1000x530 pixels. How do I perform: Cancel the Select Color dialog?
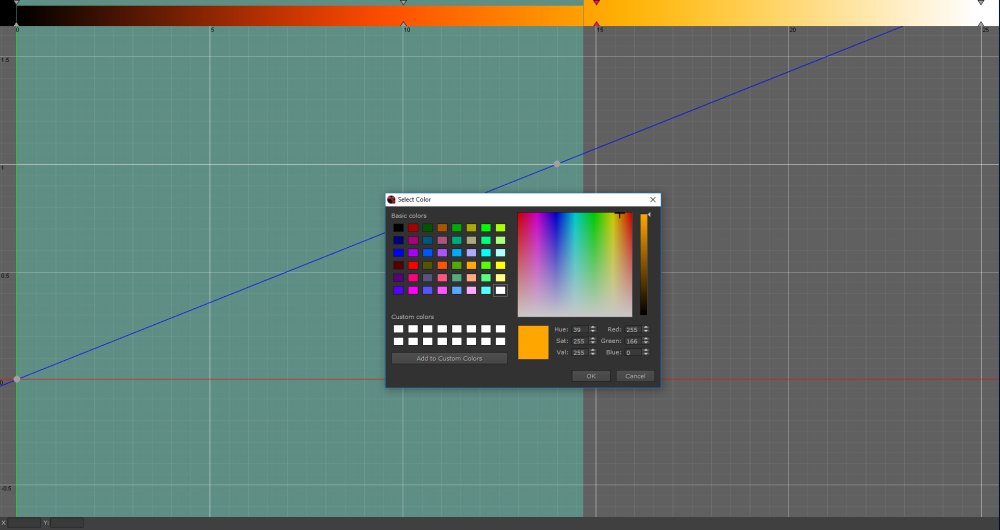click(x=635, y=376)
